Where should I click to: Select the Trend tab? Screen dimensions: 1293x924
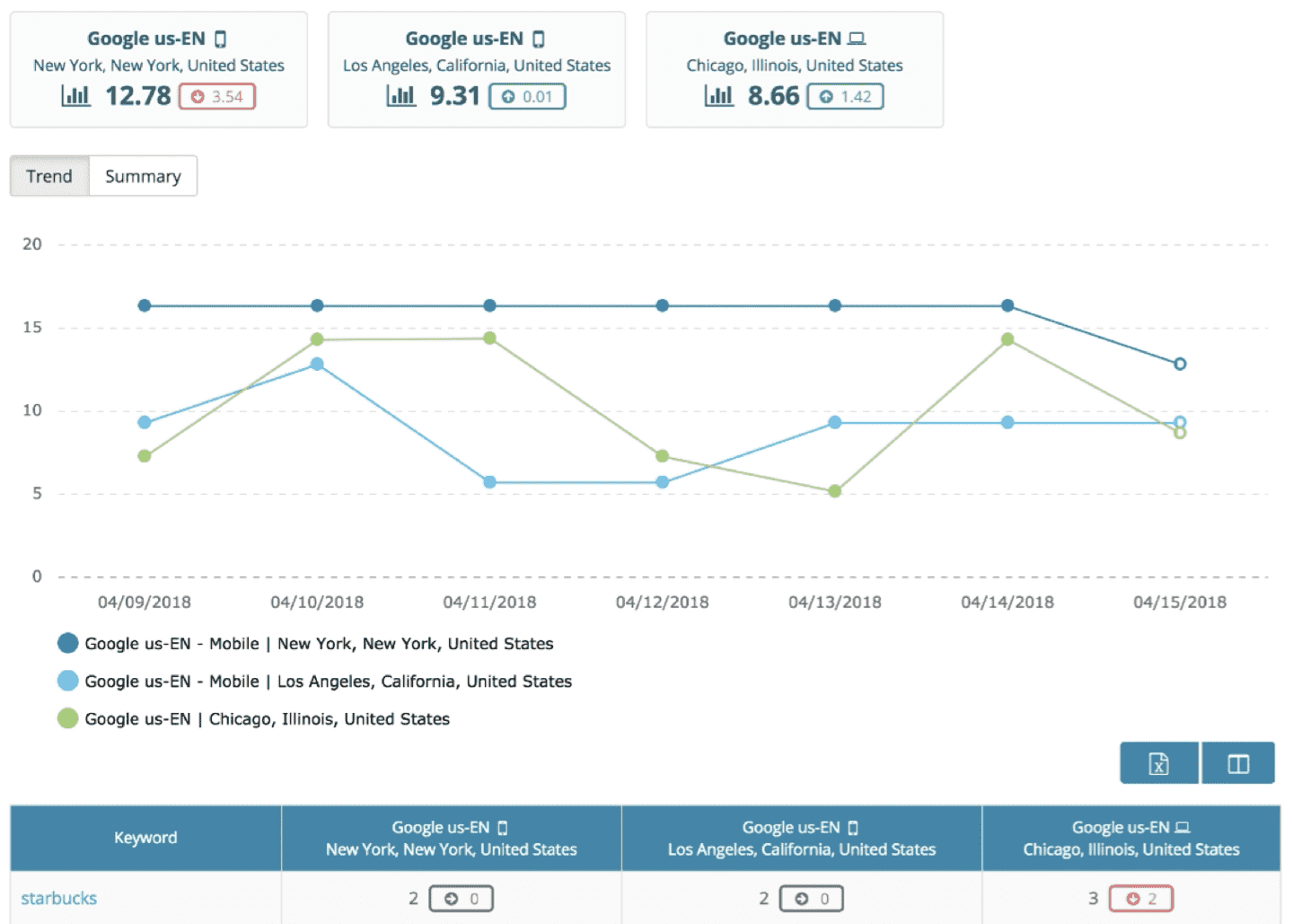[x=48, y=175]
